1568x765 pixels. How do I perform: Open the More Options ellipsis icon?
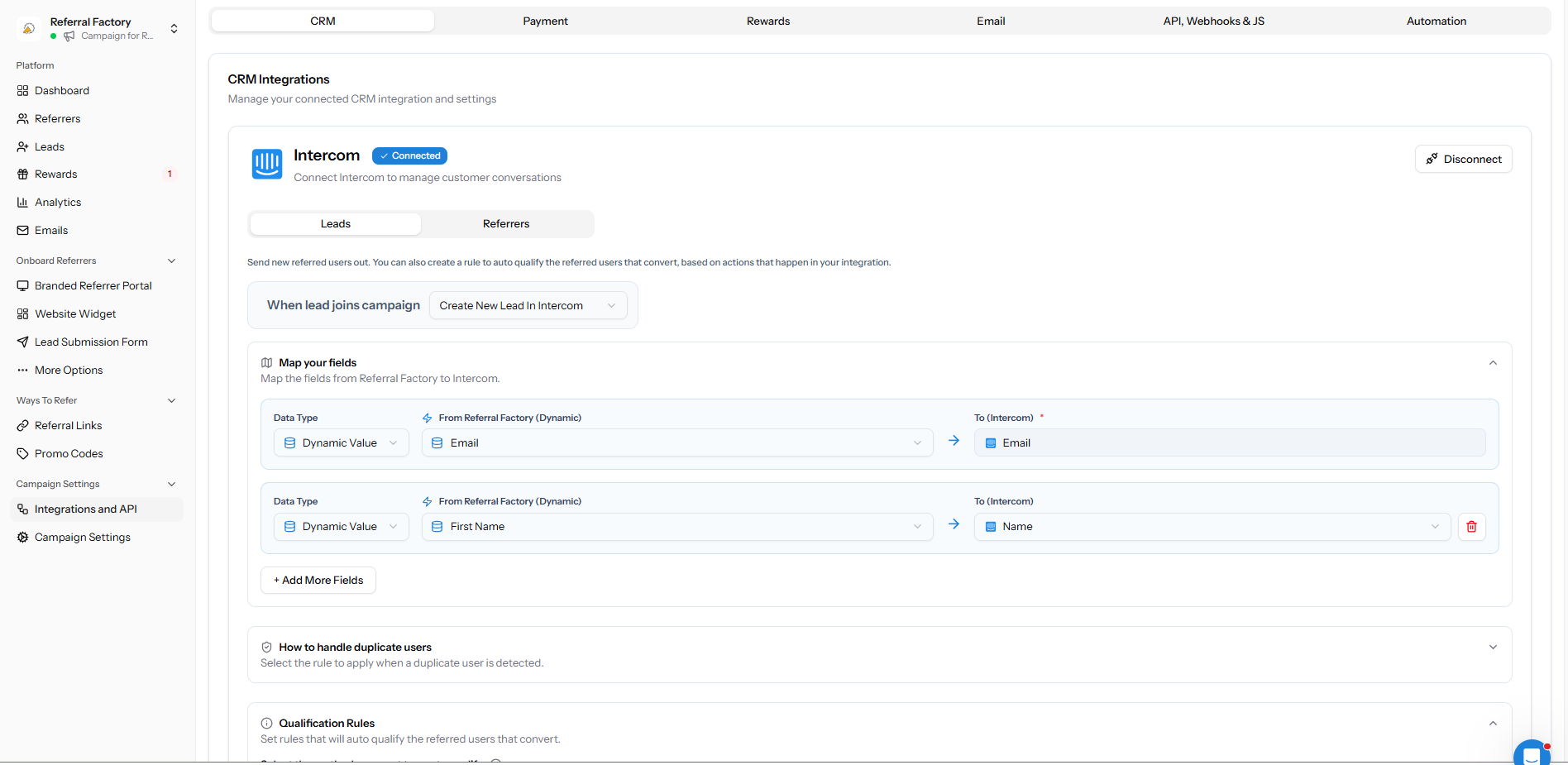pyautogui.click(x=22, y=371)
